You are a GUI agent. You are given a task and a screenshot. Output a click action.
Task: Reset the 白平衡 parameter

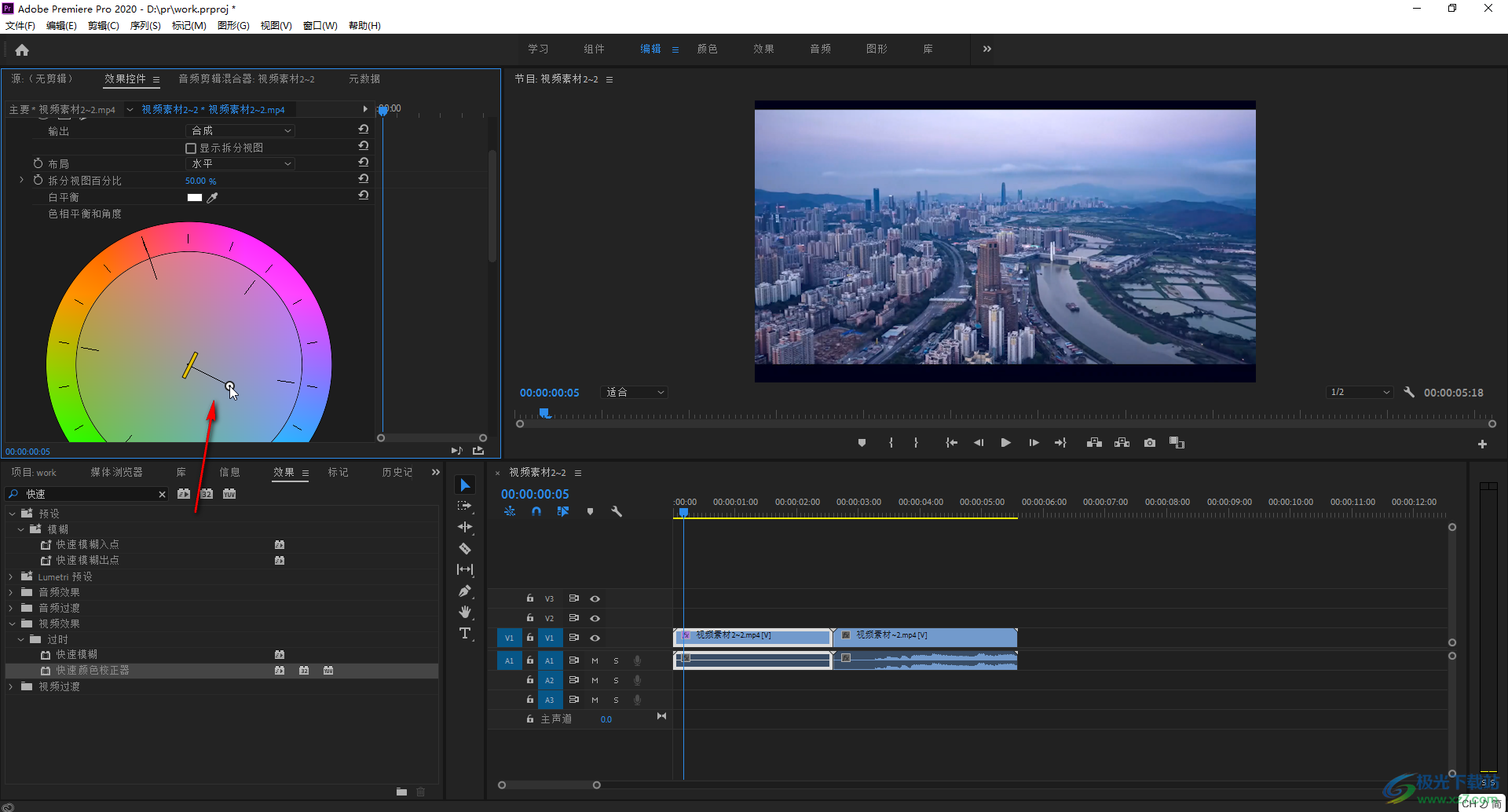point(364,196)
